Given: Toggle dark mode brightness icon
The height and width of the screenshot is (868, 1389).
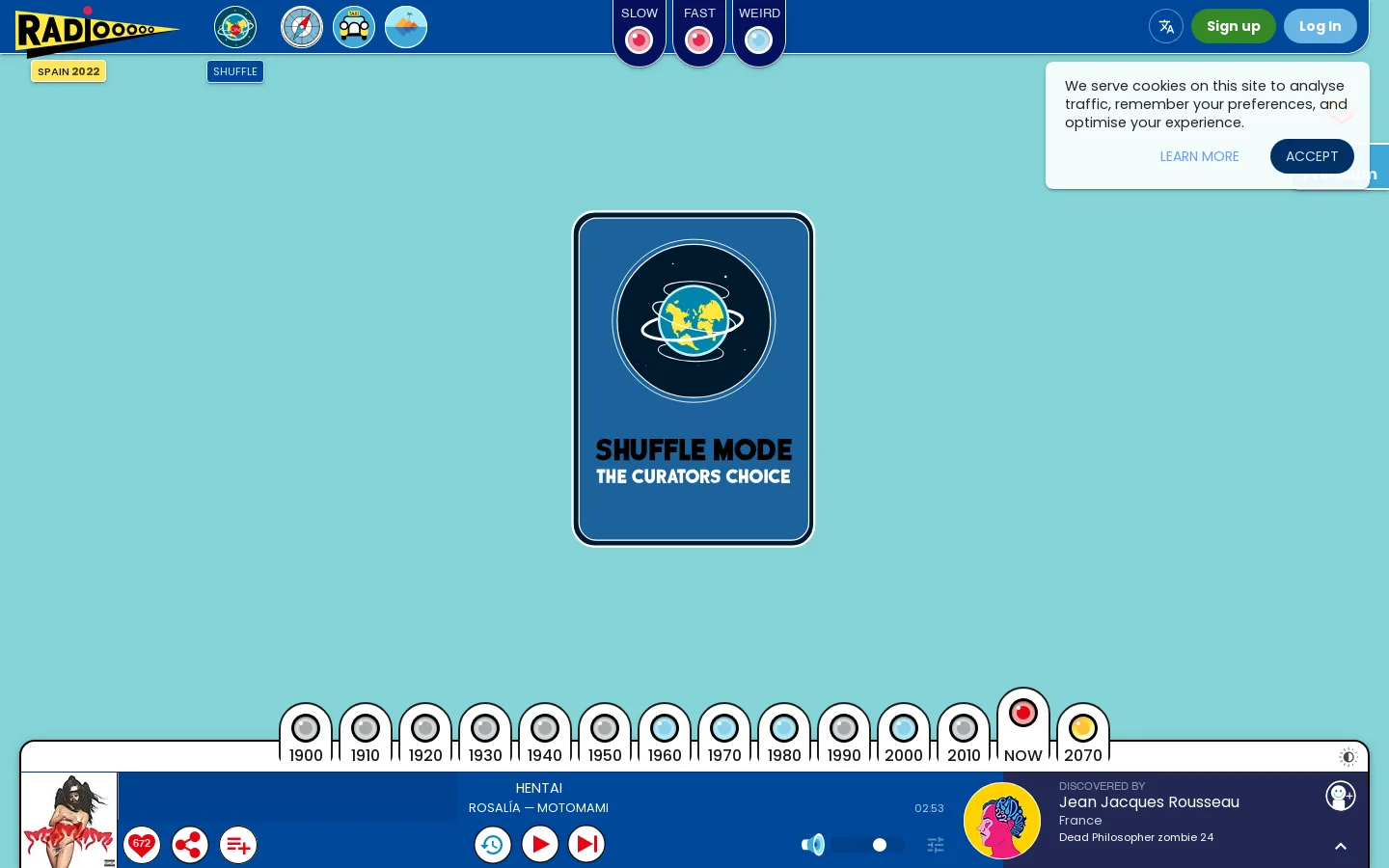Looking at the screenshot, I should click(1348, 757).
